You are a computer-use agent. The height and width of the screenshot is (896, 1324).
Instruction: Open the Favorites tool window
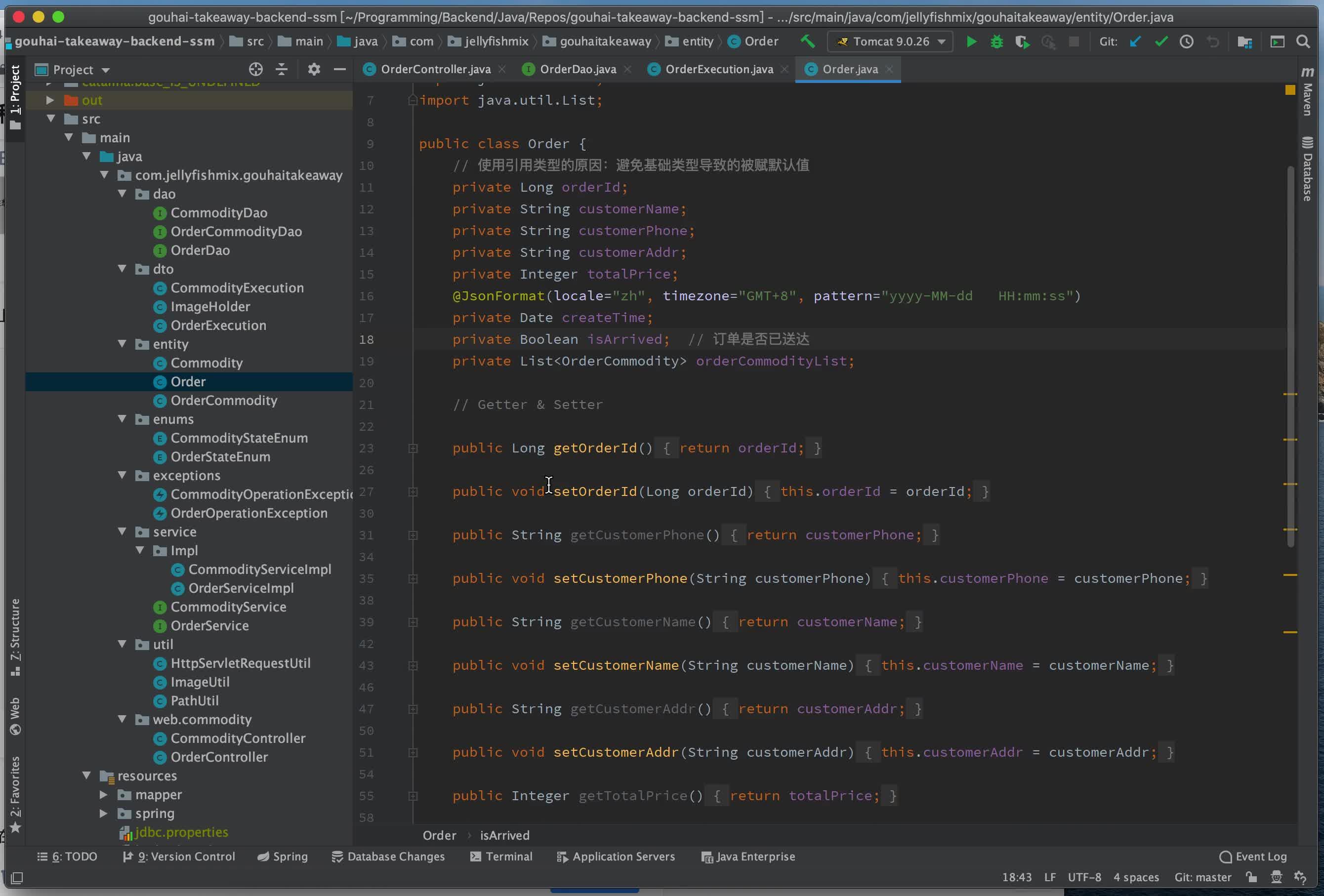click(x=15, y=794)
